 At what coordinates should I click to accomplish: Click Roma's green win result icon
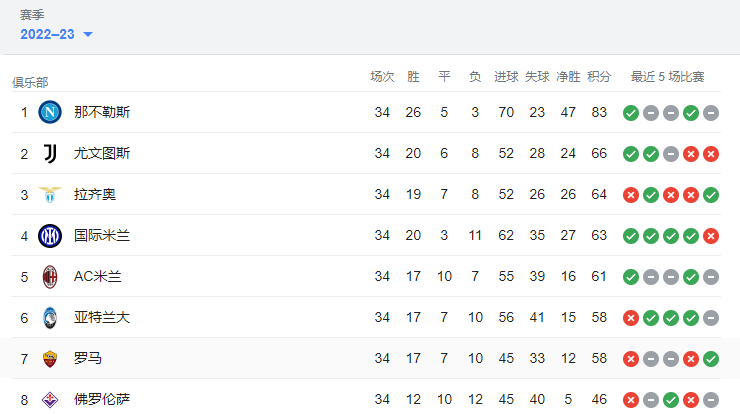click(711, 359)
